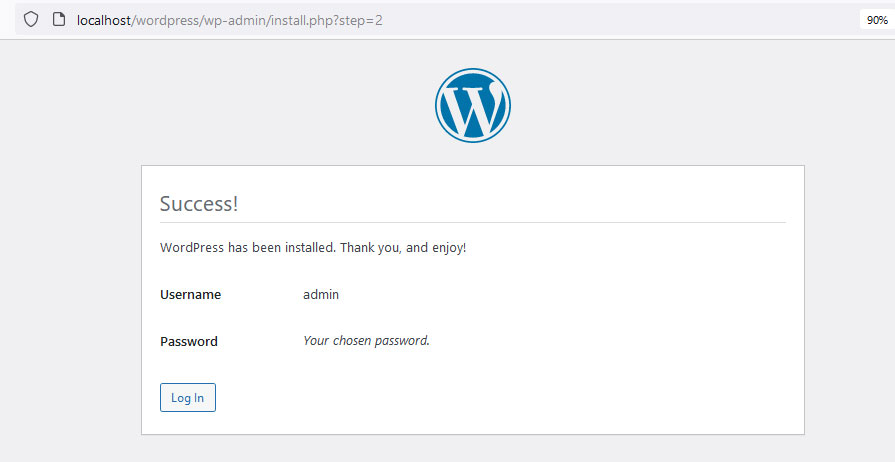The height and width of the screenshot is (462, 895).
Task: Click "WordPress has been installed." sentence
Action: [248, 248]
